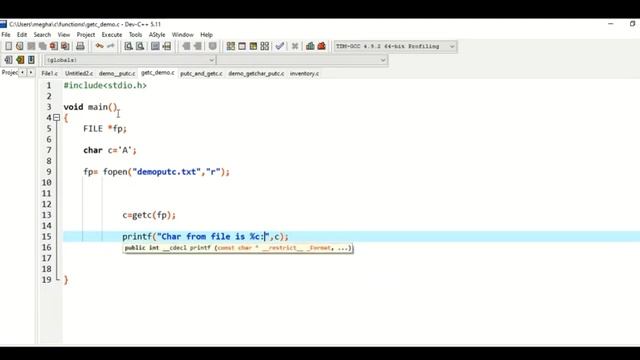Click the Save file toolbar icon
The width and height of the screenshot is (640, 360).
click(x=31, y=46)
